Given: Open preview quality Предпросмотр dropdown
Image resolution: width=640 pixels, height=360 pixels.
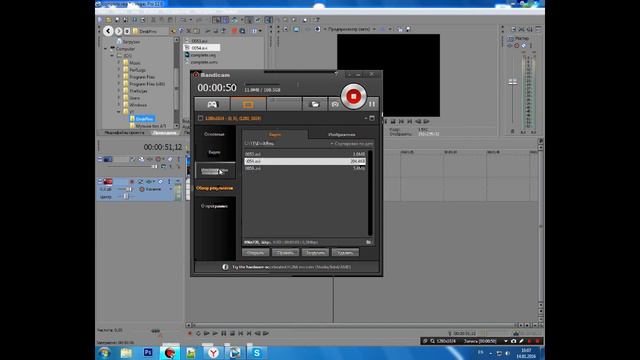Looking at the screenshot, I should point(352,29).
